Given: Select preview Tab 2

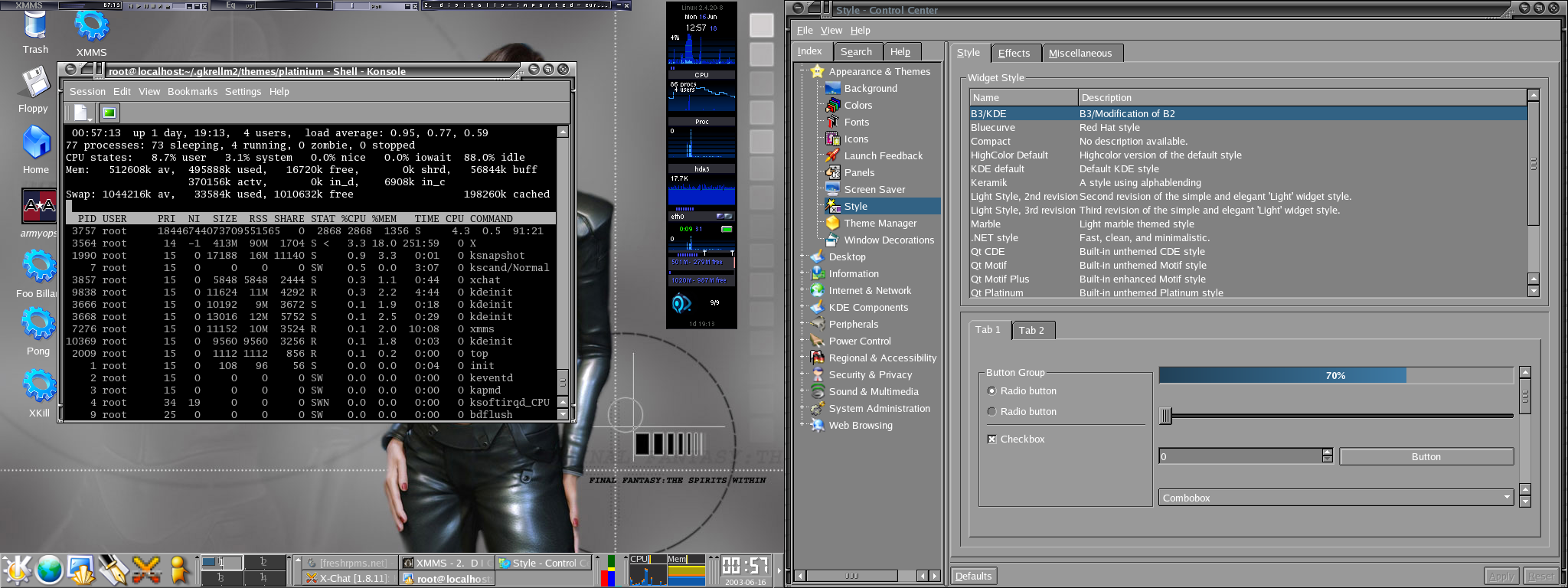Looking at the screenshot, I should tap(1031, 331).
